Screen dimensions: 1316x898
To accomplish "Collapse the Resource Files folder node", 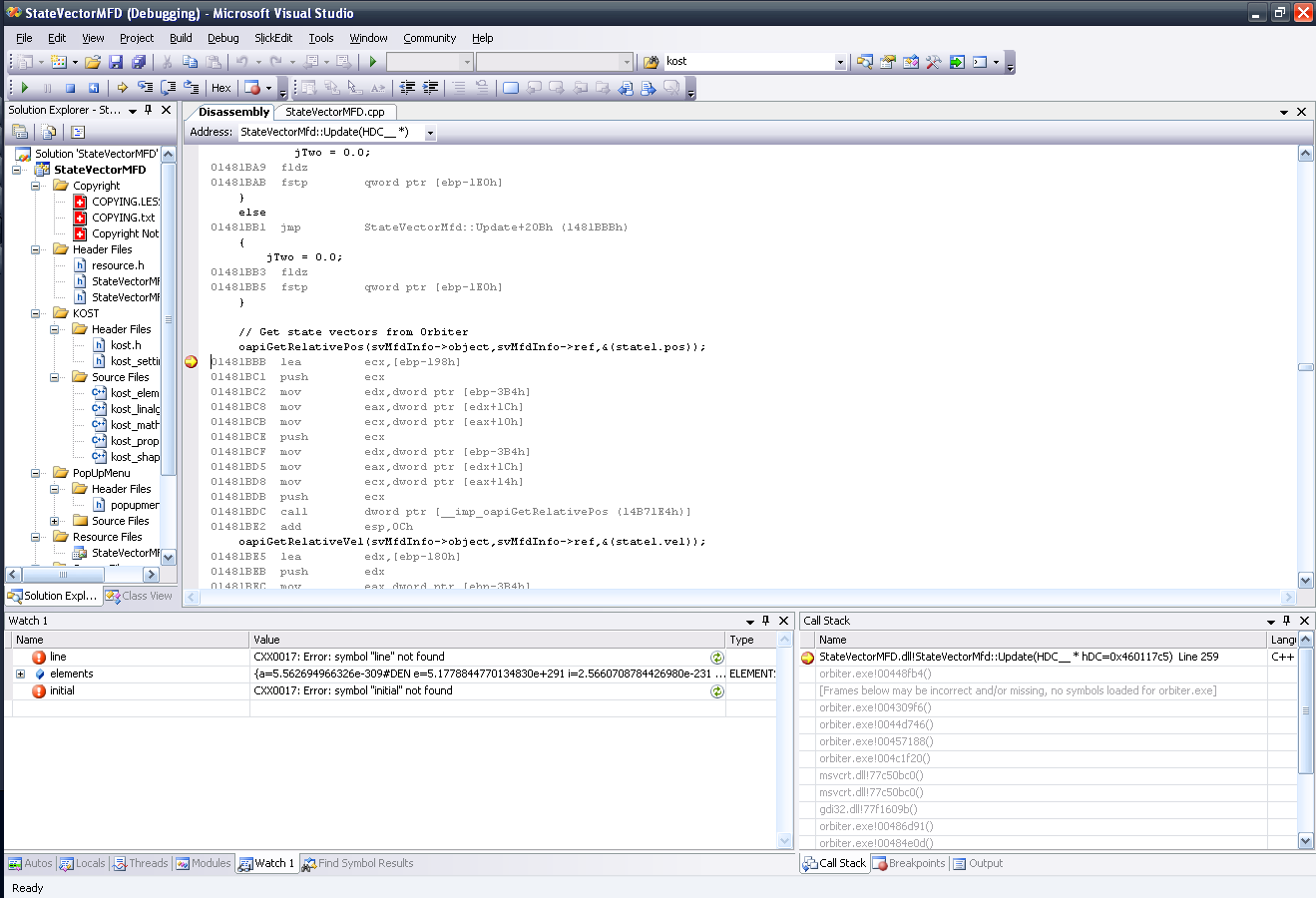I will pos(36,537).
